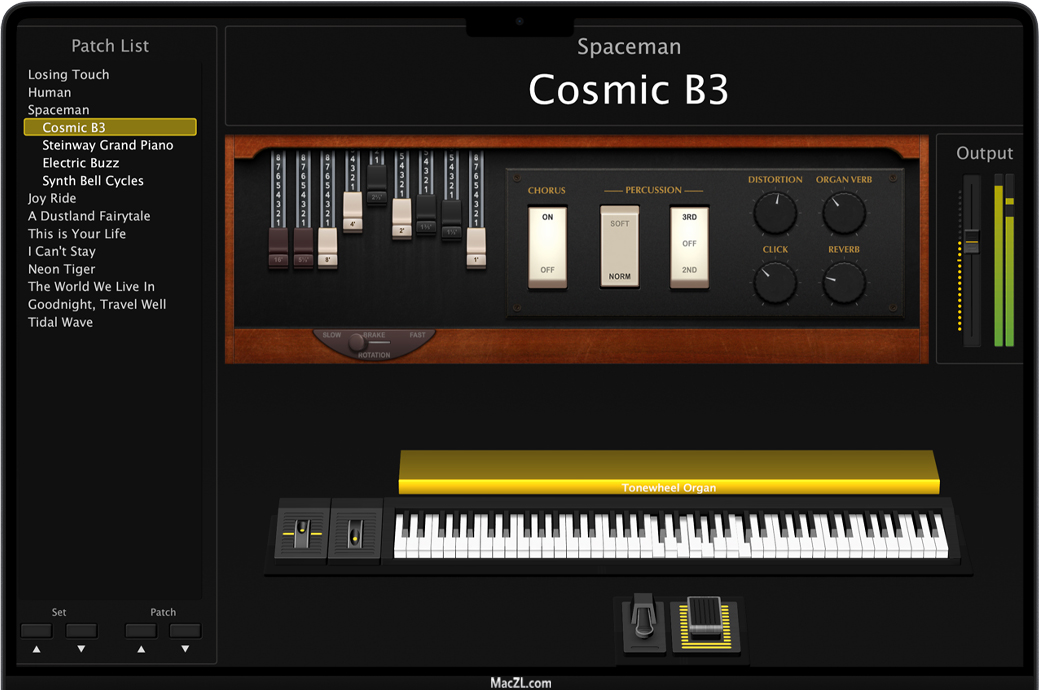
Task: Select the Tonewheel Organ layer bar
Action: (x=668, y=472)
